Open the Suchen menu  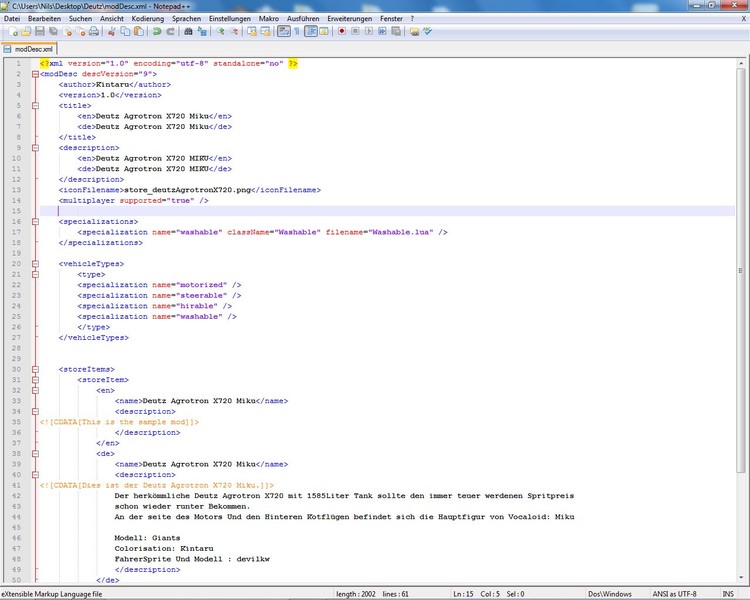(x=80, y=19)
